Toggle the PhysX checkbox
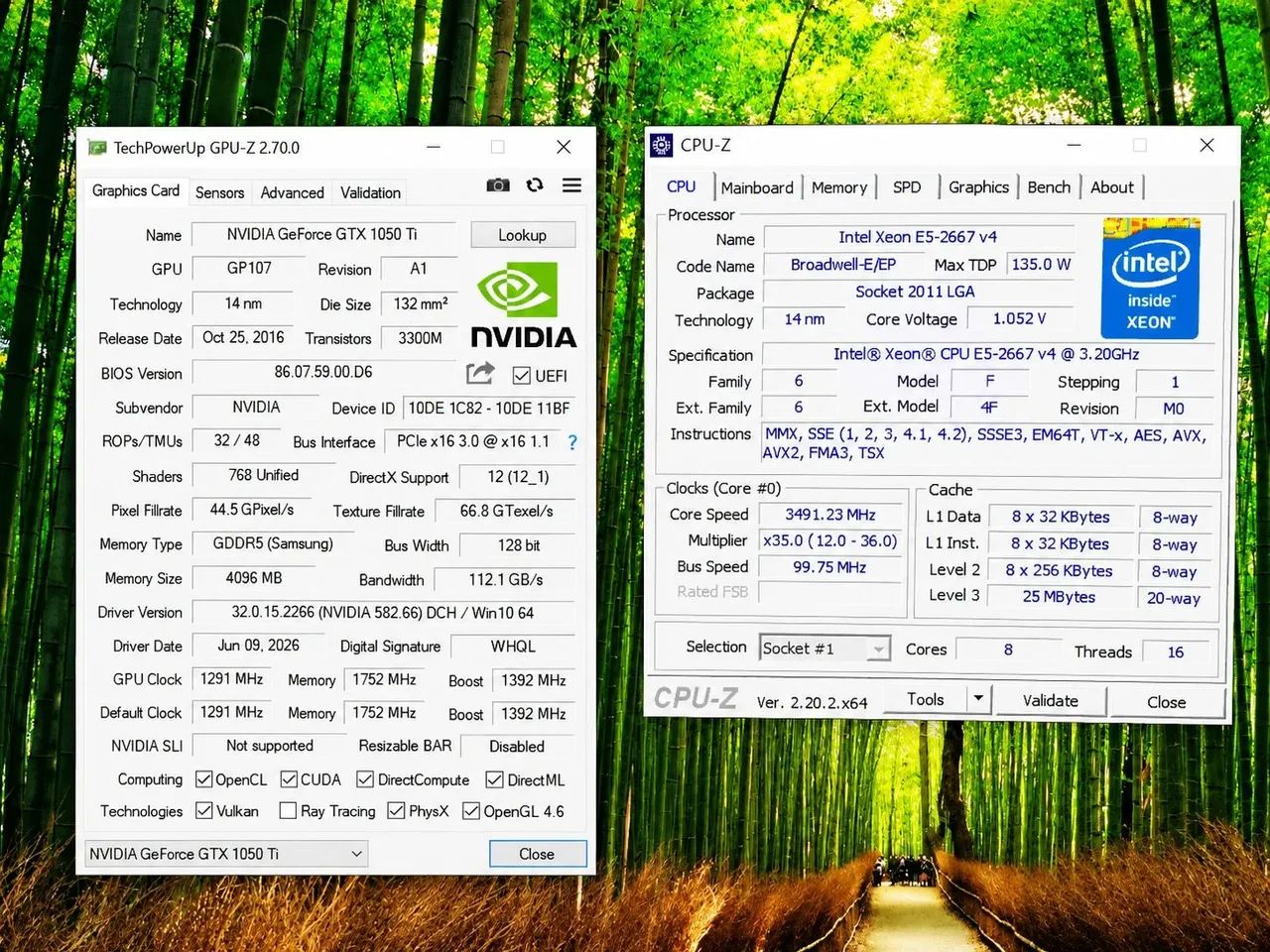The width and height of the screenshot is (1270, 952). click(x=396, y=811)
